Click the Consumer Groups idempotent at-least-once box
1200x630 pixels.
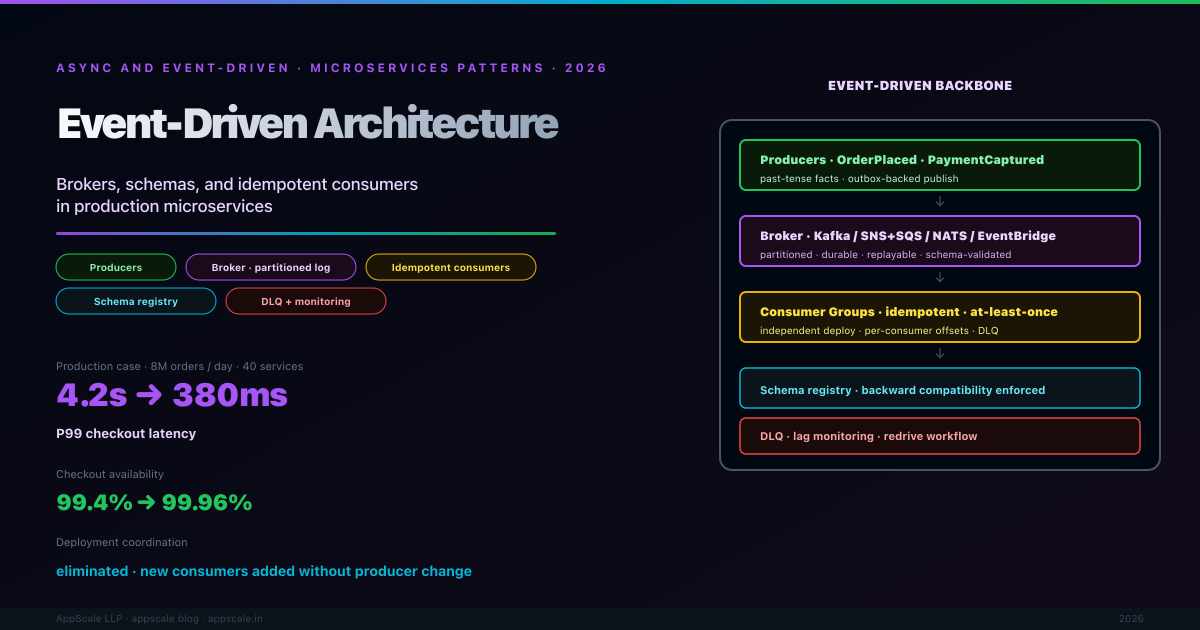[940, 317]
